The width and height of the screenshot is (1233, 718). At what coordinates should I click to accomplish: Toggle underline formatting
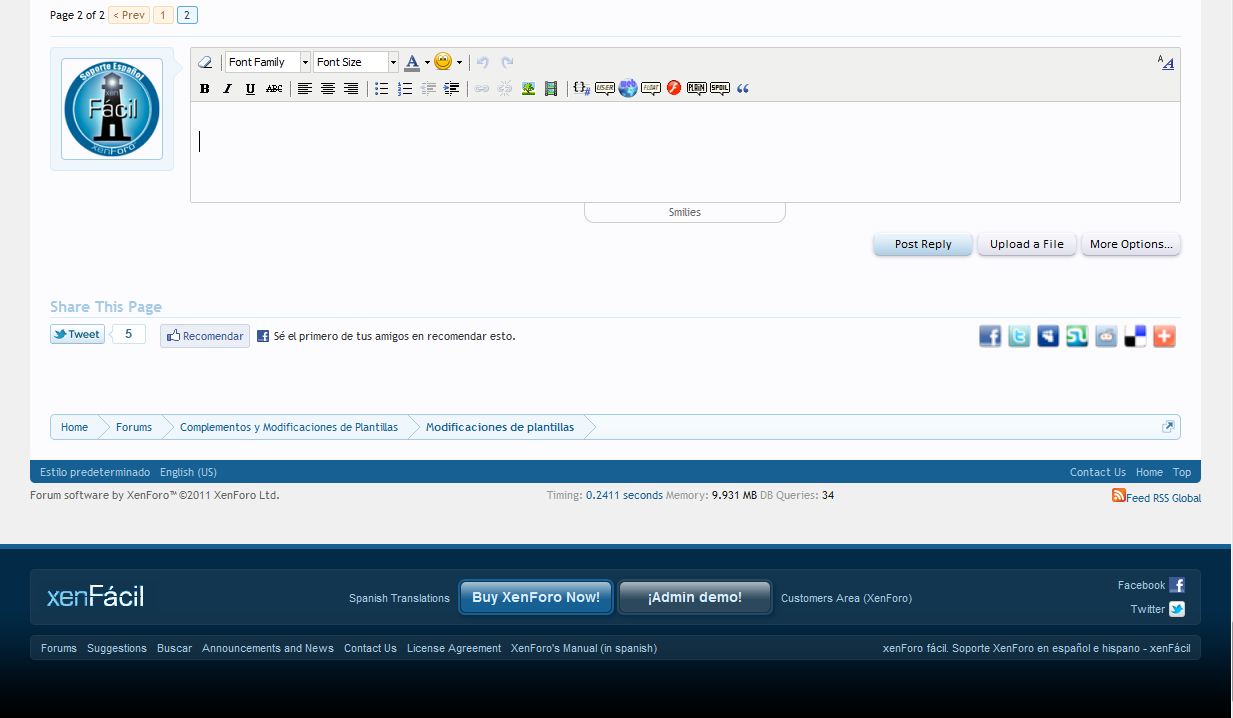[x=250, y=89]
